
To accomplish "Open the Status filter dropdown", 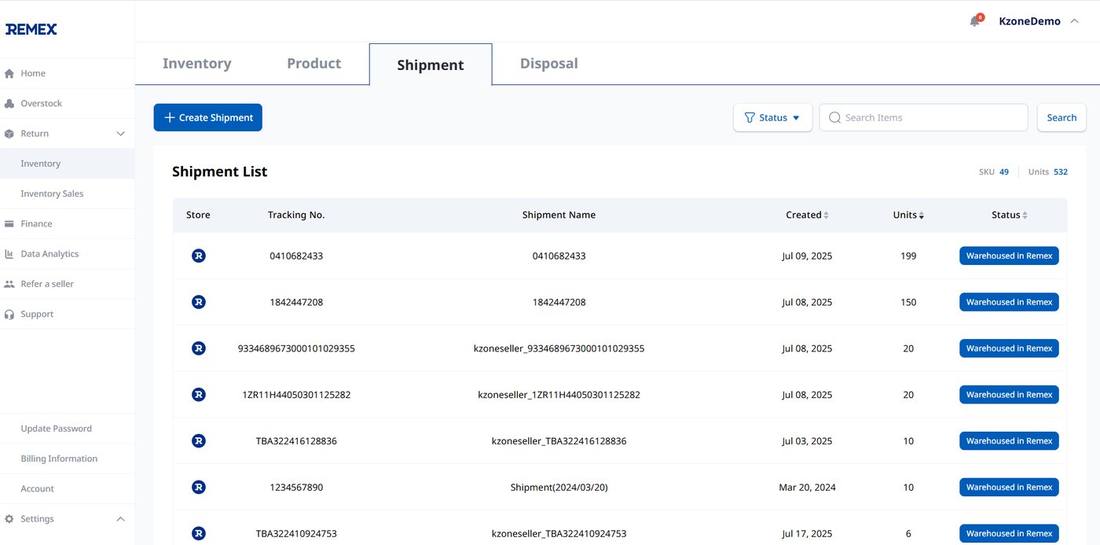I will (772, 118).
